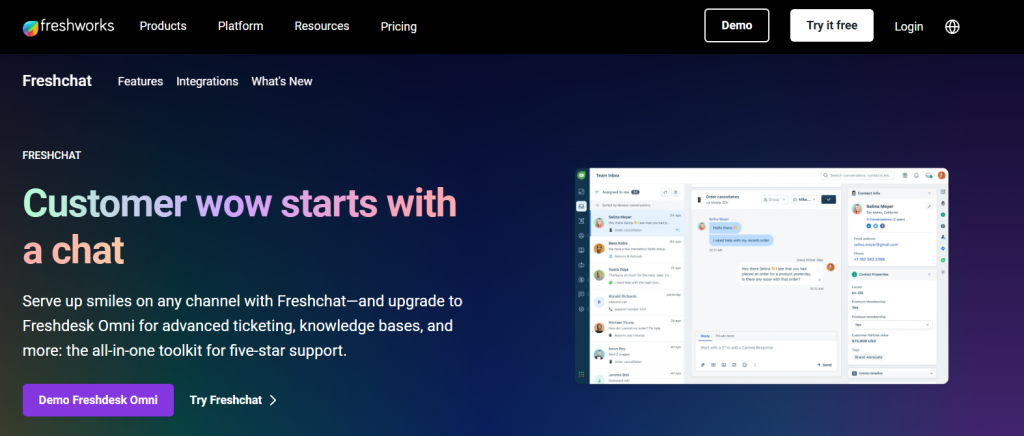Open the Jerome Bell conversation row
This screenshot has height=436, width=1024.
click(636, 377)
